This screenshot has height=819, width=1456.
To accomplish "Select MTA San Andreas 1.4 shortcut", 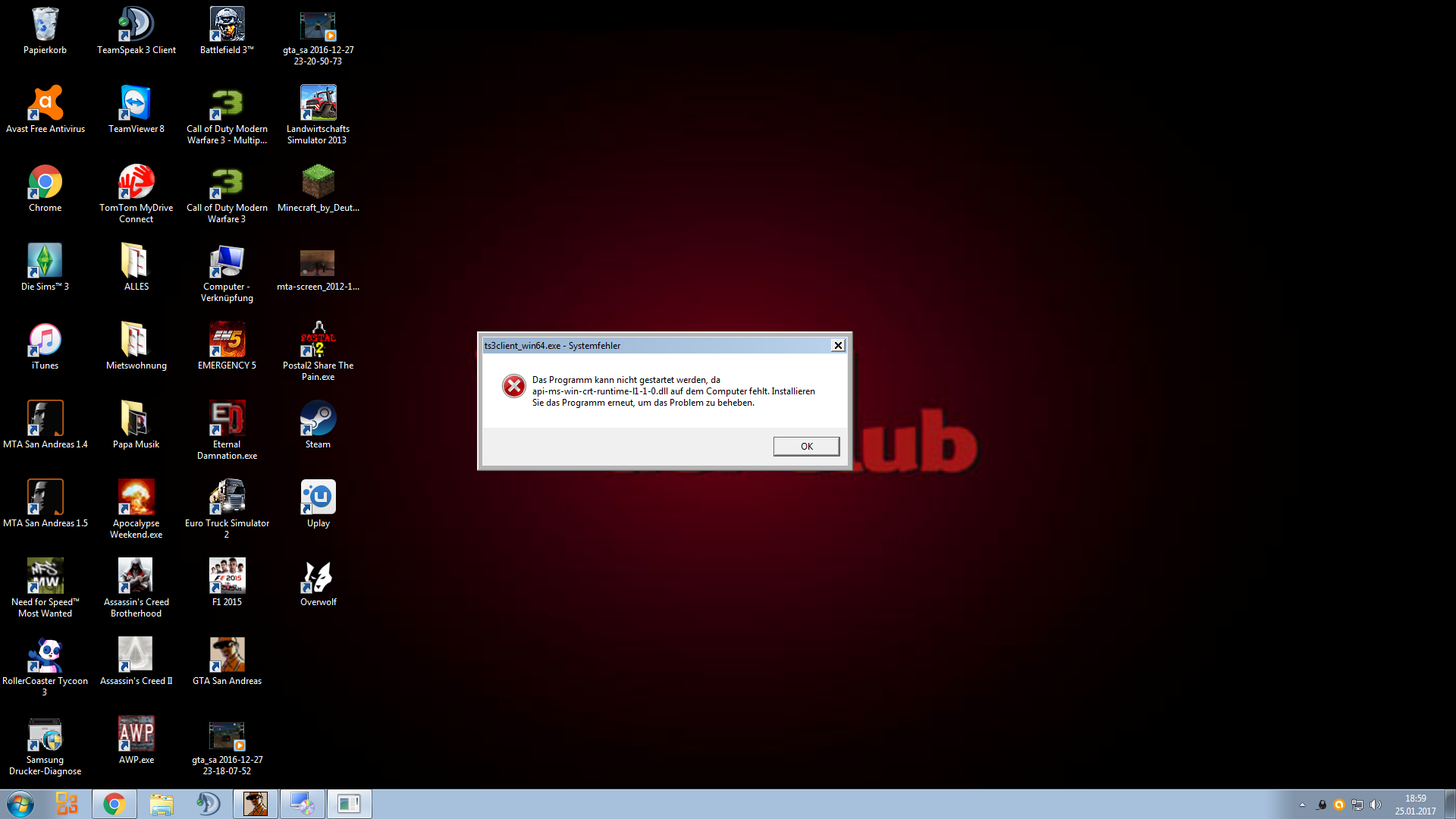I will 45,425.
